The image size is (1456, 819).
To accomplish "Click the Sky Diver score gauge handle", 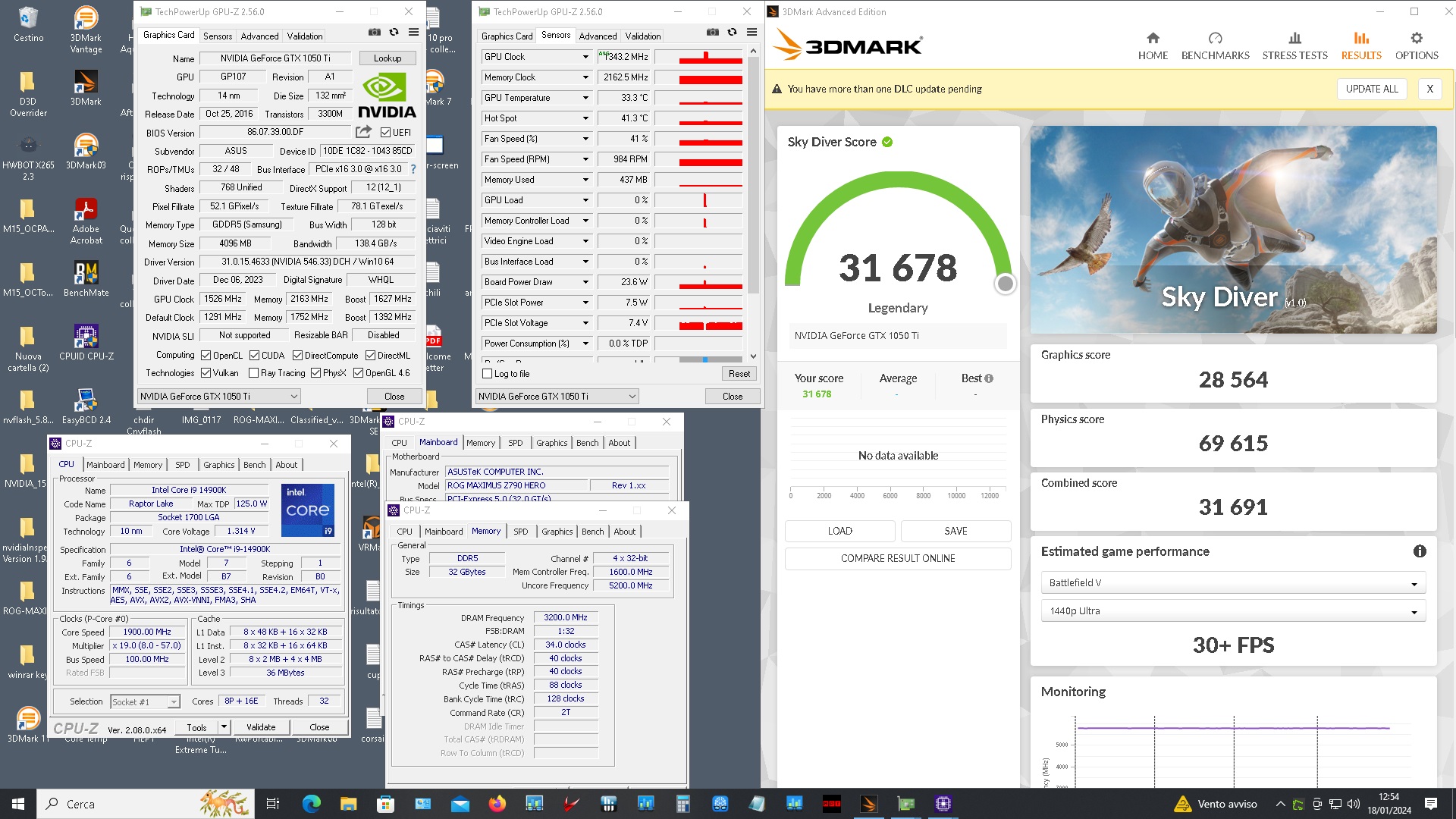I will [x=1005, y=284].
